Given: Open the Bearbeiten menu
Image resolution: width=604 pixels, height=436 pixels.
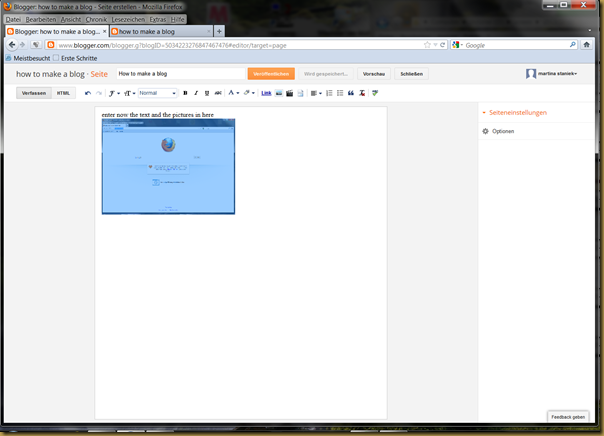Looking at the screenshot, I should [41, 19].
